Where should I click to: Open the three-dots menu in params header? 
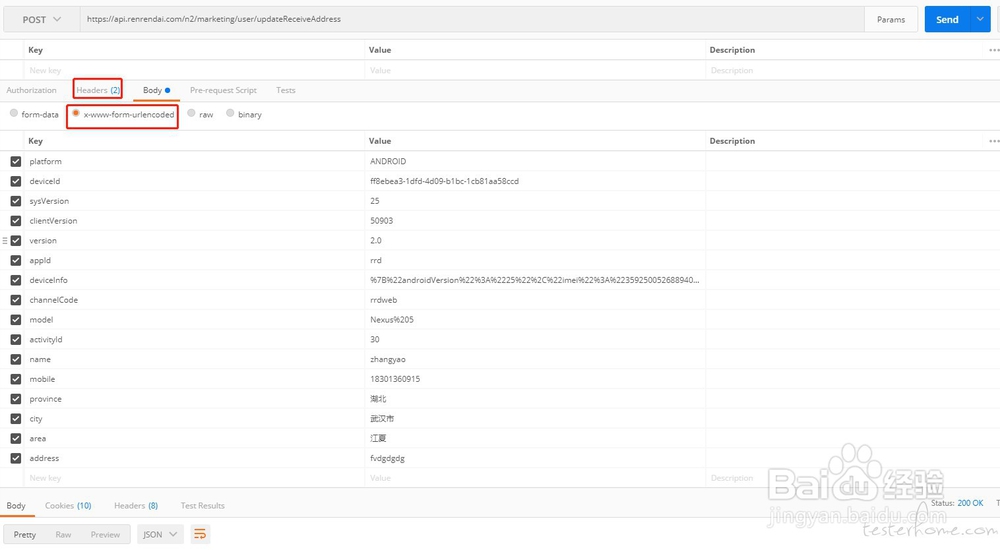click(x=994, y=50)
